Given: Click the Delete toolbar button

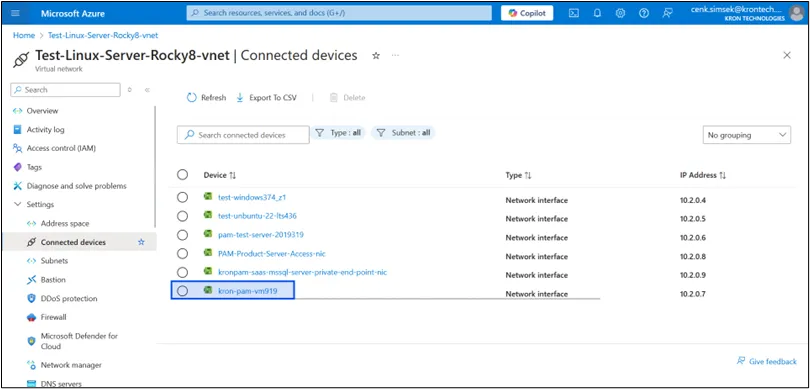Looking at the screenshot, I should [x=348, y=98].
